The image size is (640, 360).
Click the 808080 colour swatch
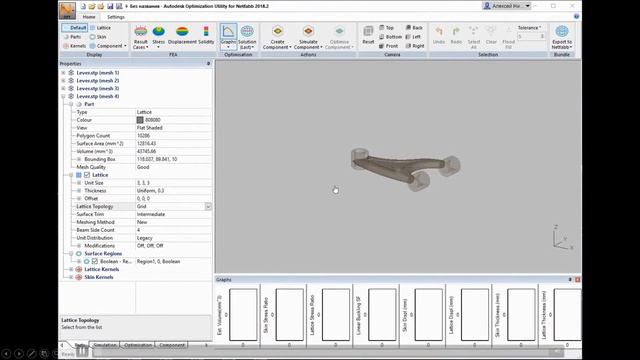140,120
